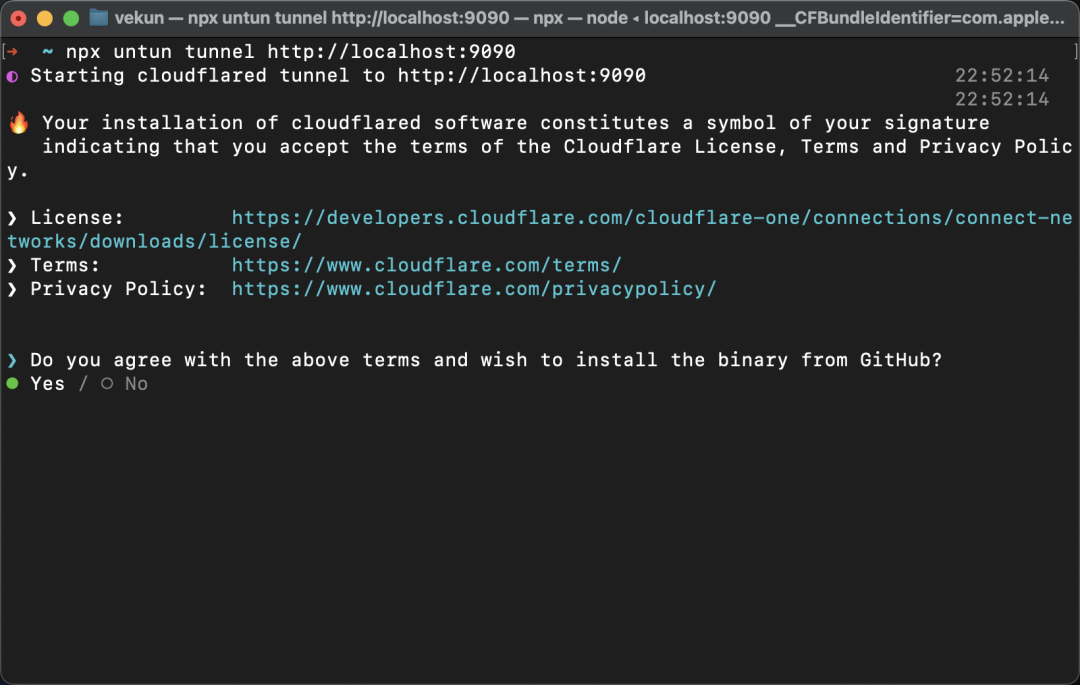The image size is (1080, 685).
Task: Click the chevron before License
Action: (12, 218)
